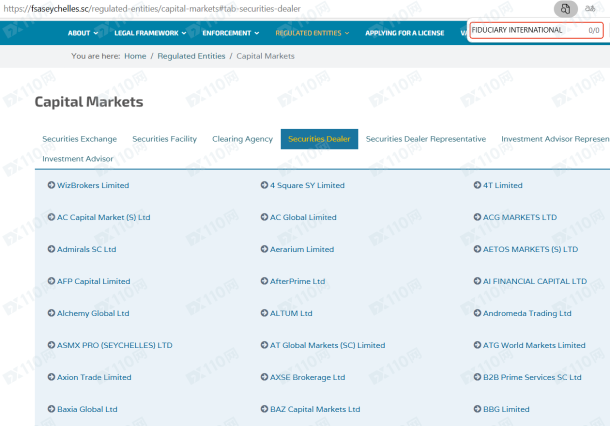
Task: Click arrow icon beside ALTUM Ltd
Action: [x=264, y=313]
